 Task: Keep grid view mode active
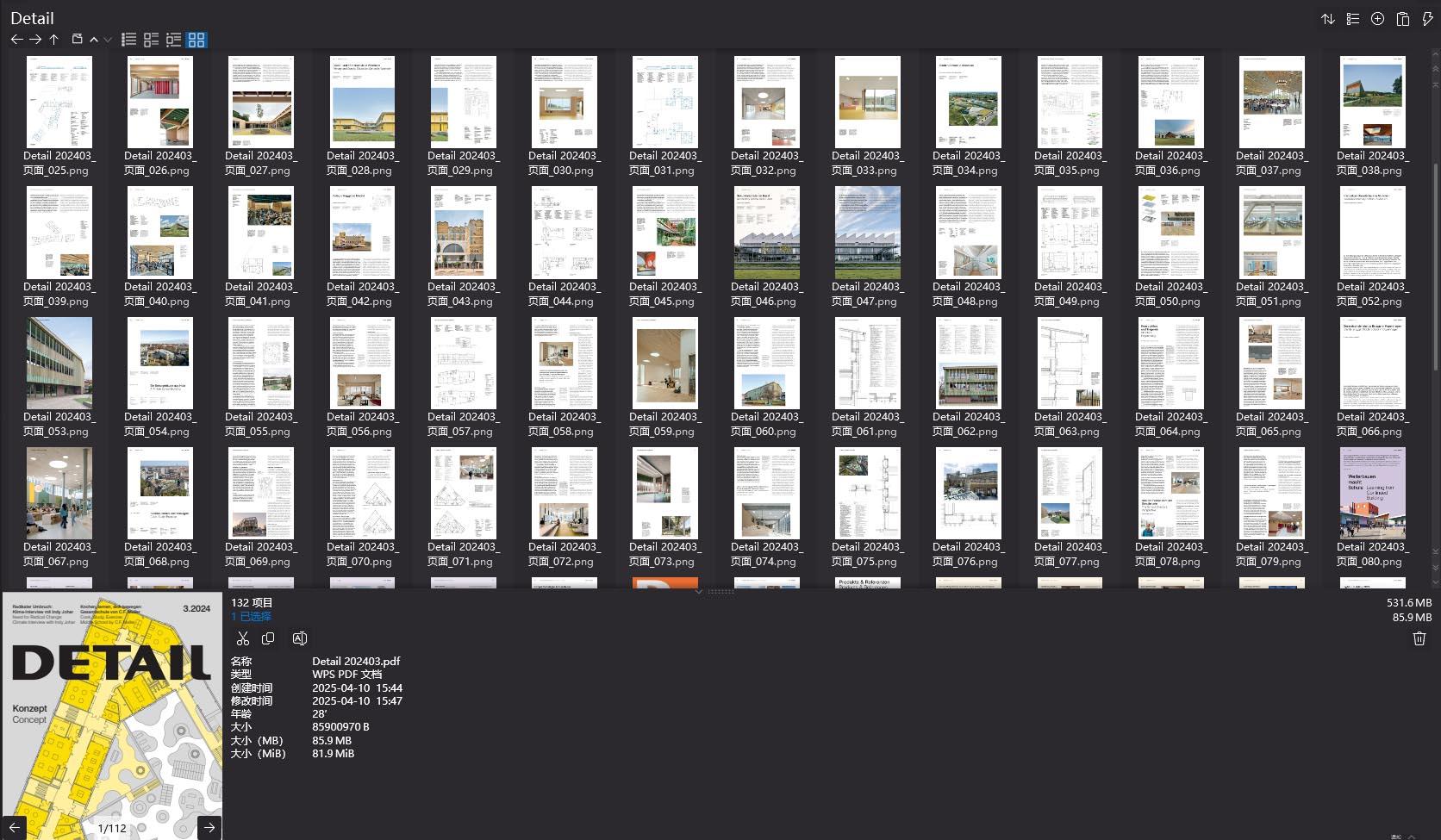pos(196,40)
